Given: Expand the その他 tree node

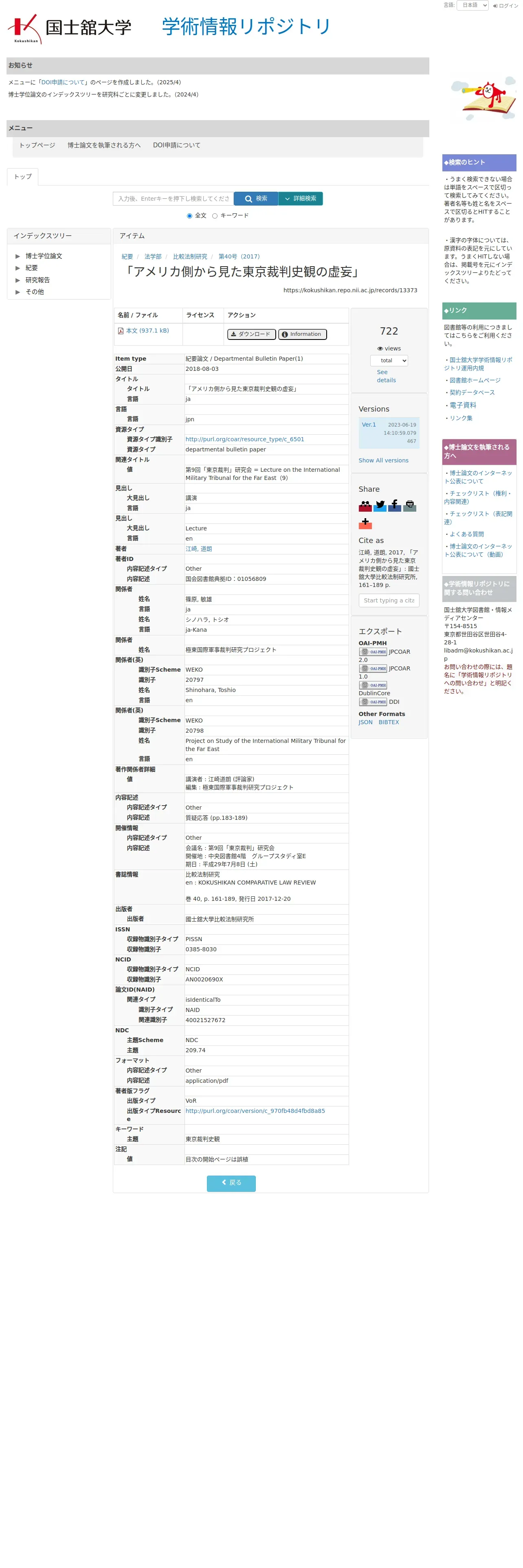Looking at the screenshot, I should [x=18, y=292].
